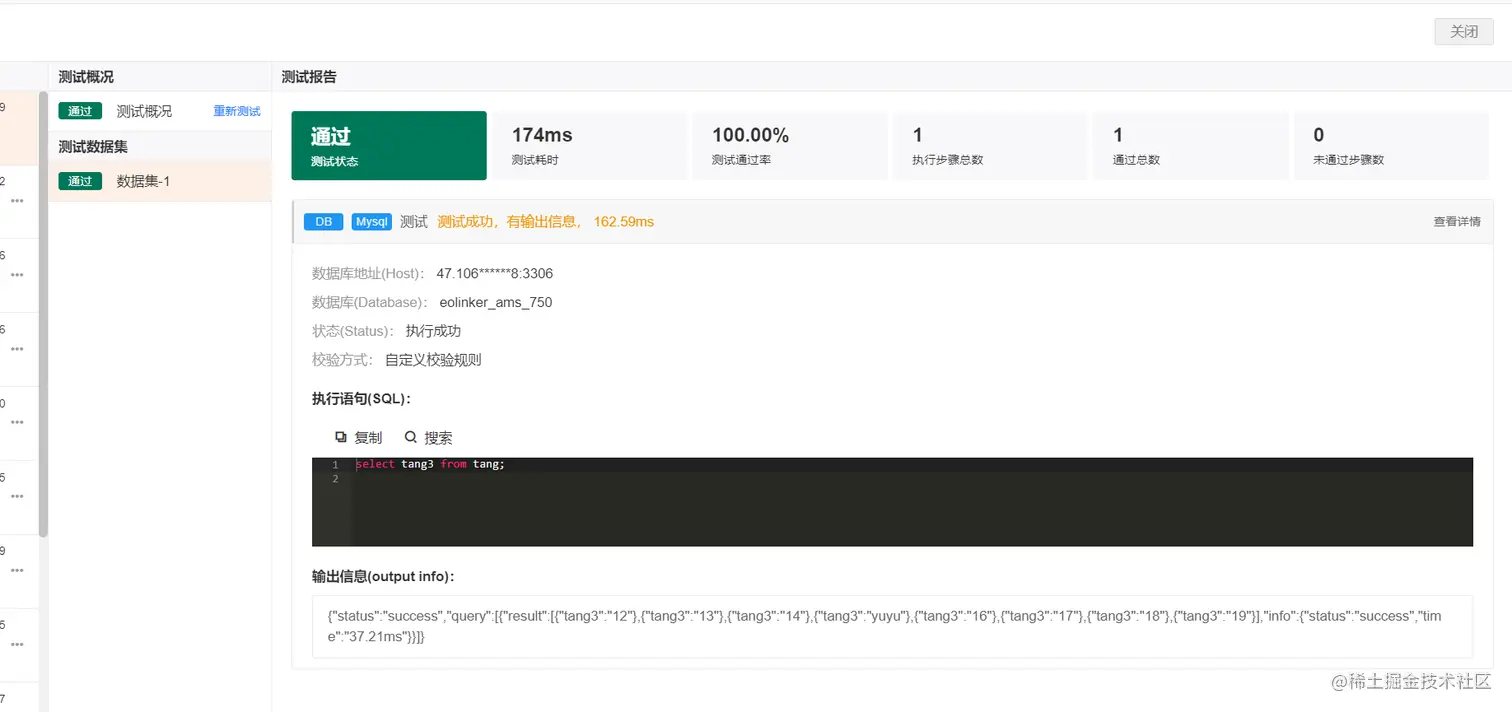Click the left list vertical scrollbar

pos(43,314)
